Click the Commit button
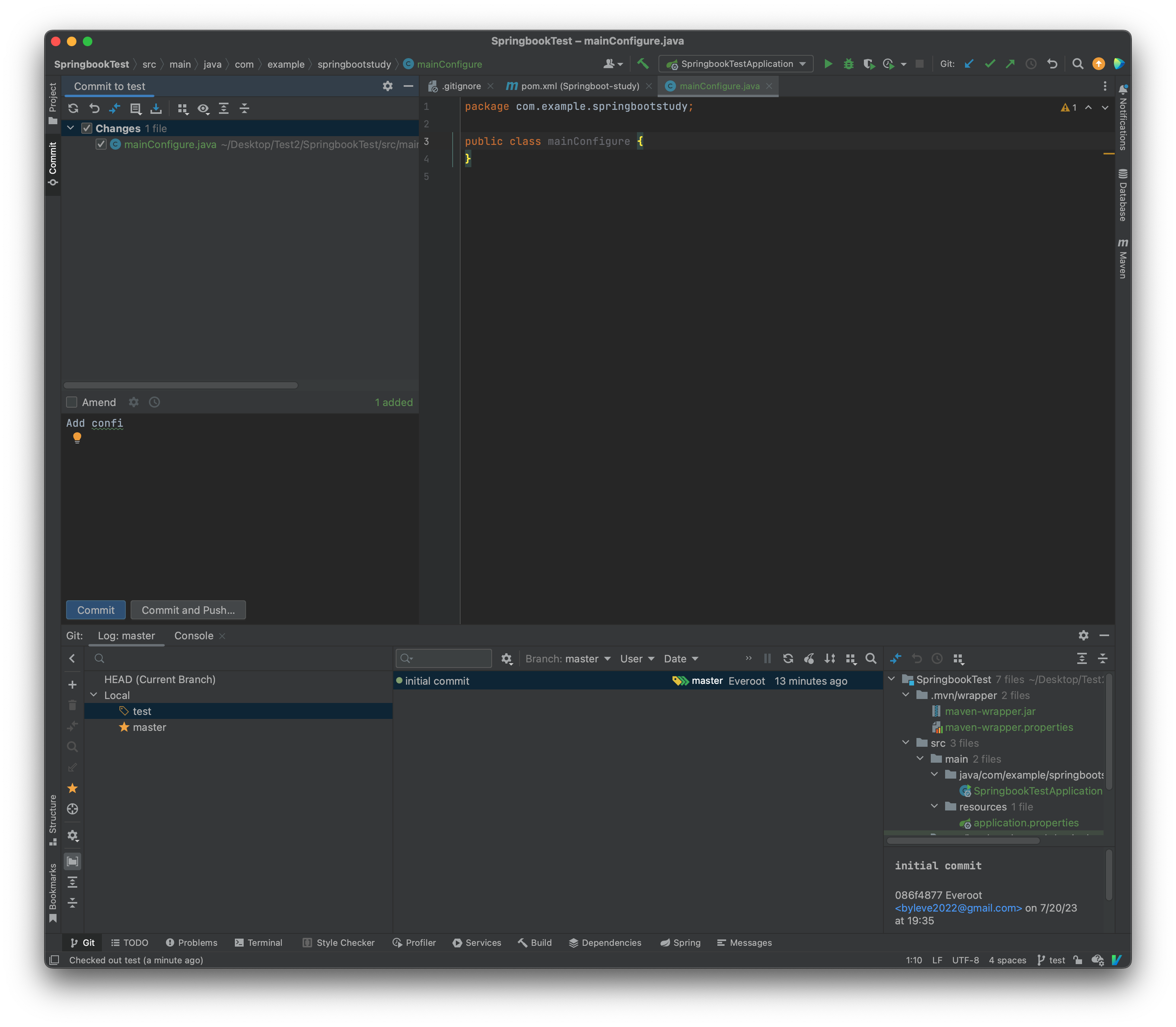 click(96, 610)
